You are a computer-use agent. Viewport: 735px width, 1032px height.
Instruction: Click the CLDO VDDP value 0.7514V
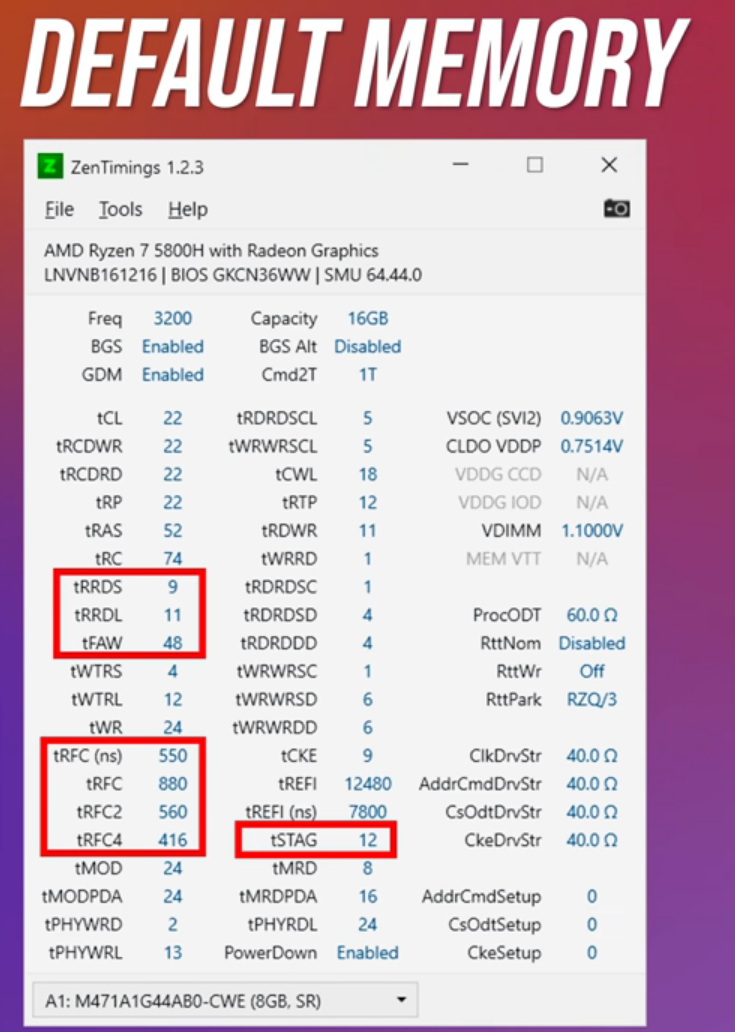[x=592, y=447]
